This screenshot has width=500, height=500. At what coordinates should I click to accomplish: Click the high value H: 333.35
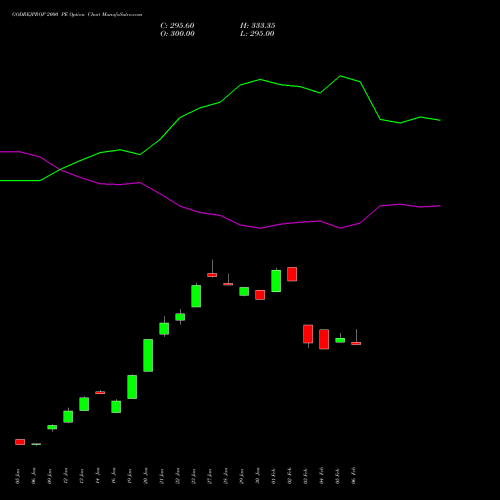258,26
